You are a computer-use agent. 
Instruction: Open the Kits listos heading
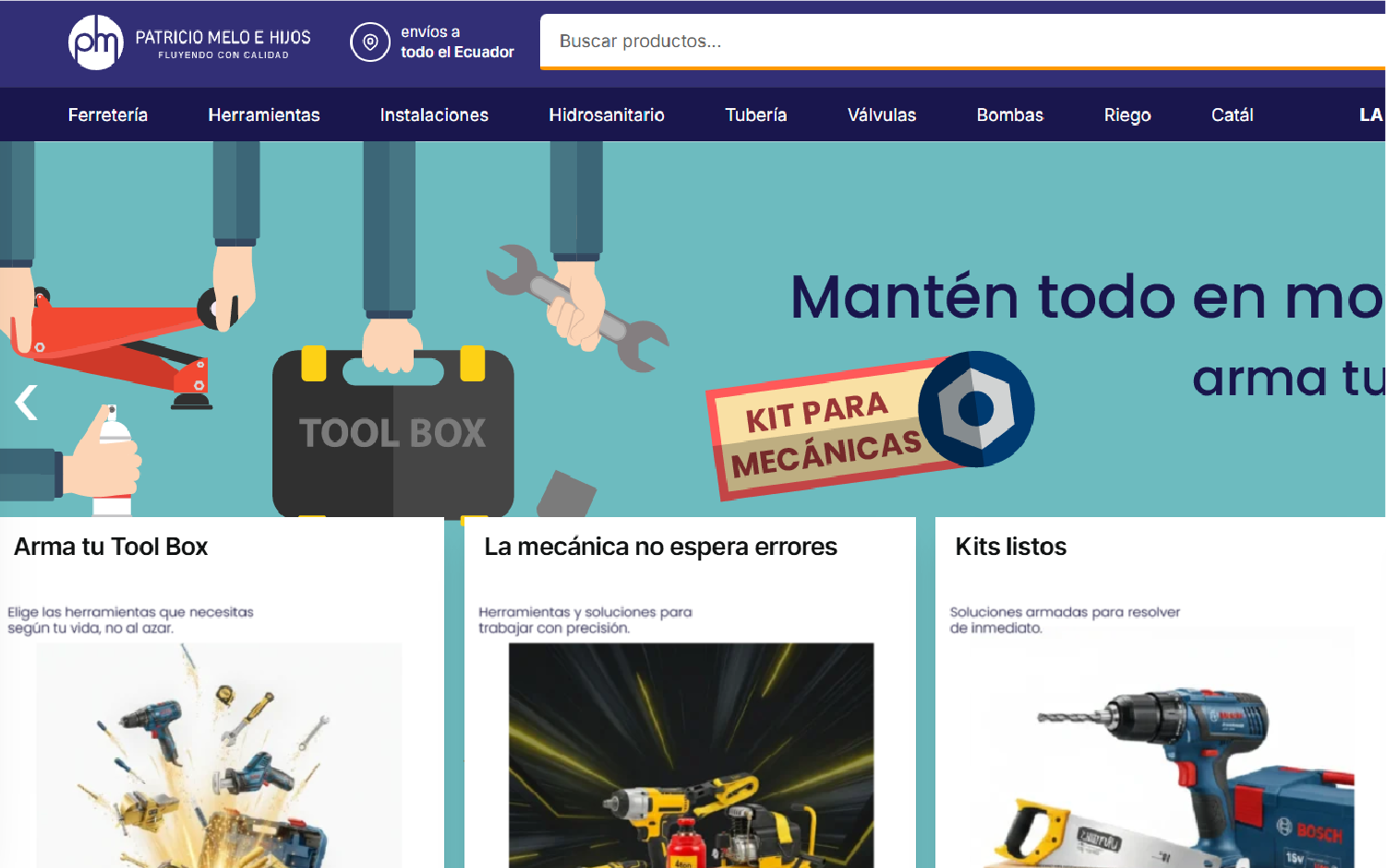(x=1011, y=547)
